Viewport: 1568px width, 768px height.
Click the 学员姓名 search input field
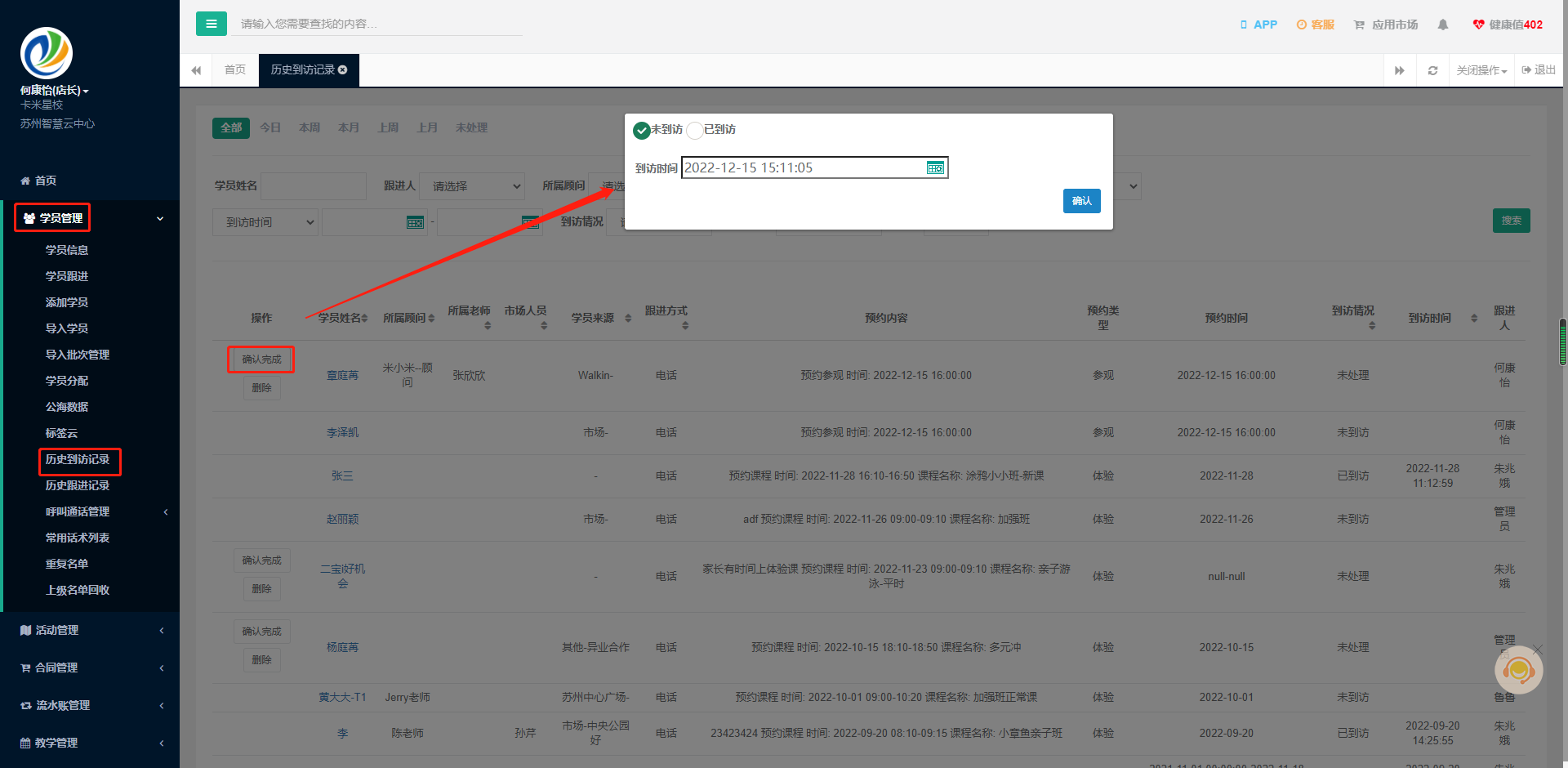click(314, 186)
